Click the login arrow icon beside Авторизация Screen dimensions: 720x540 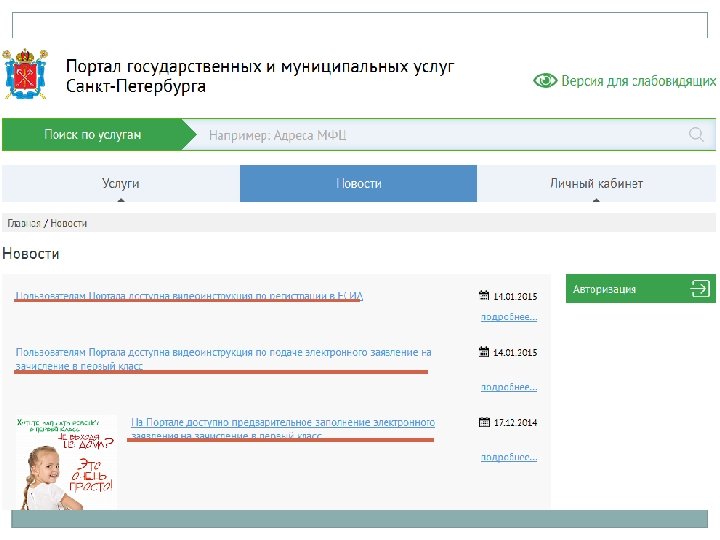pos(700,289)
